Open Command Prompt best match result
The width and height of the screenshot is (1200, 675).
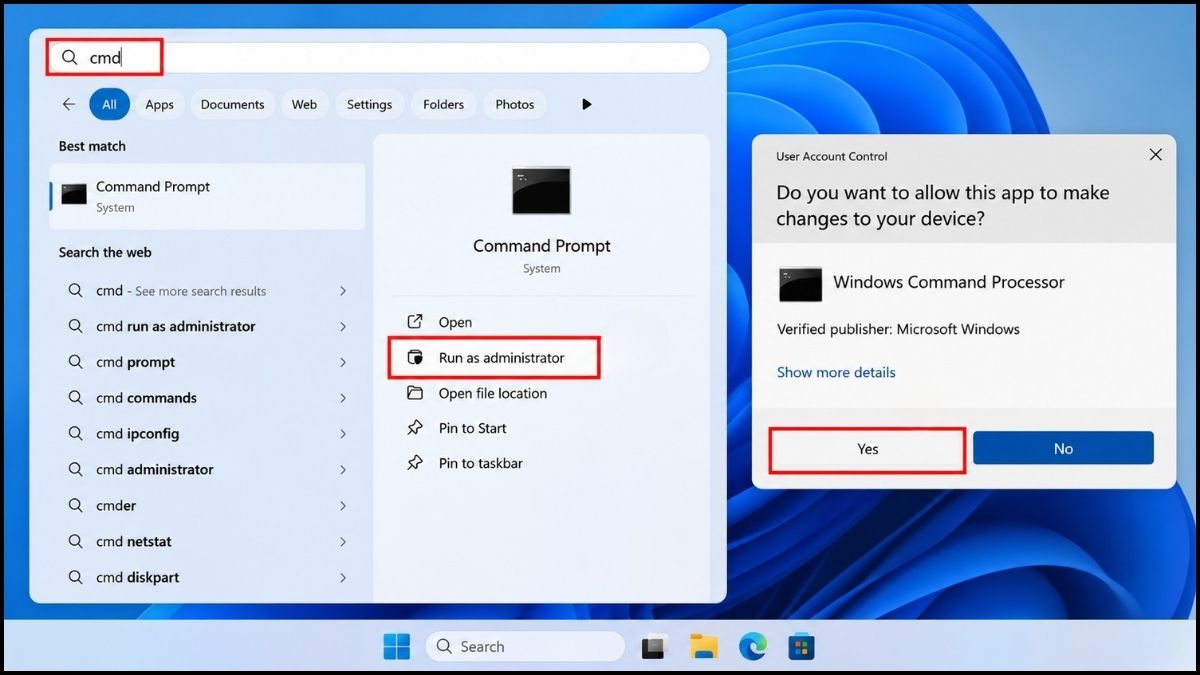207,196
